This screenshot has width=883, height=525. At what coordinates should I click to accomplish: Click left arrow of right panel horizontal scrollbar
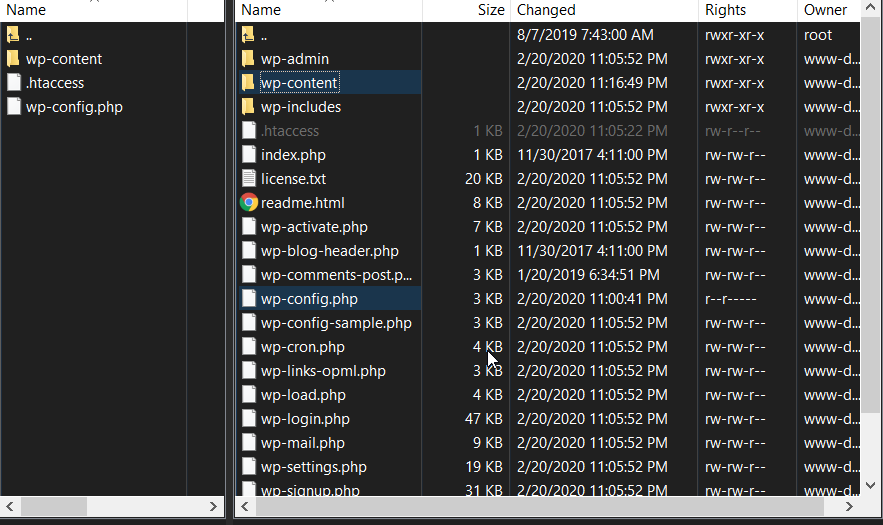245,506
